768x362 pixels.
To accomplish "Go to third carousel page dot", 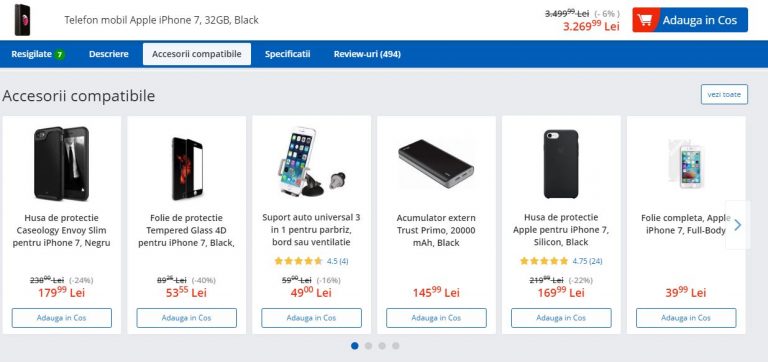I will [382, 346].
